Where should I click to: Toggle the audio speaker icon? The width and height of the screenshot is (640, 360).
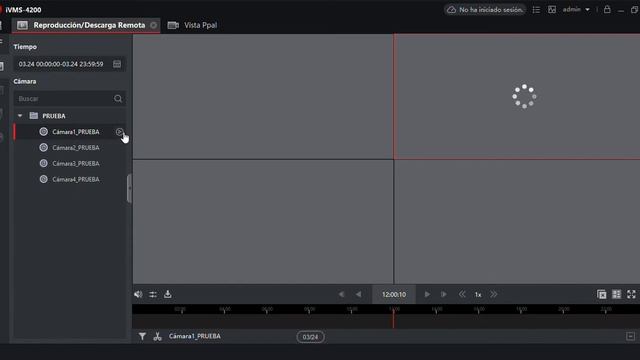pyautogui.click(x=138, y=294)
